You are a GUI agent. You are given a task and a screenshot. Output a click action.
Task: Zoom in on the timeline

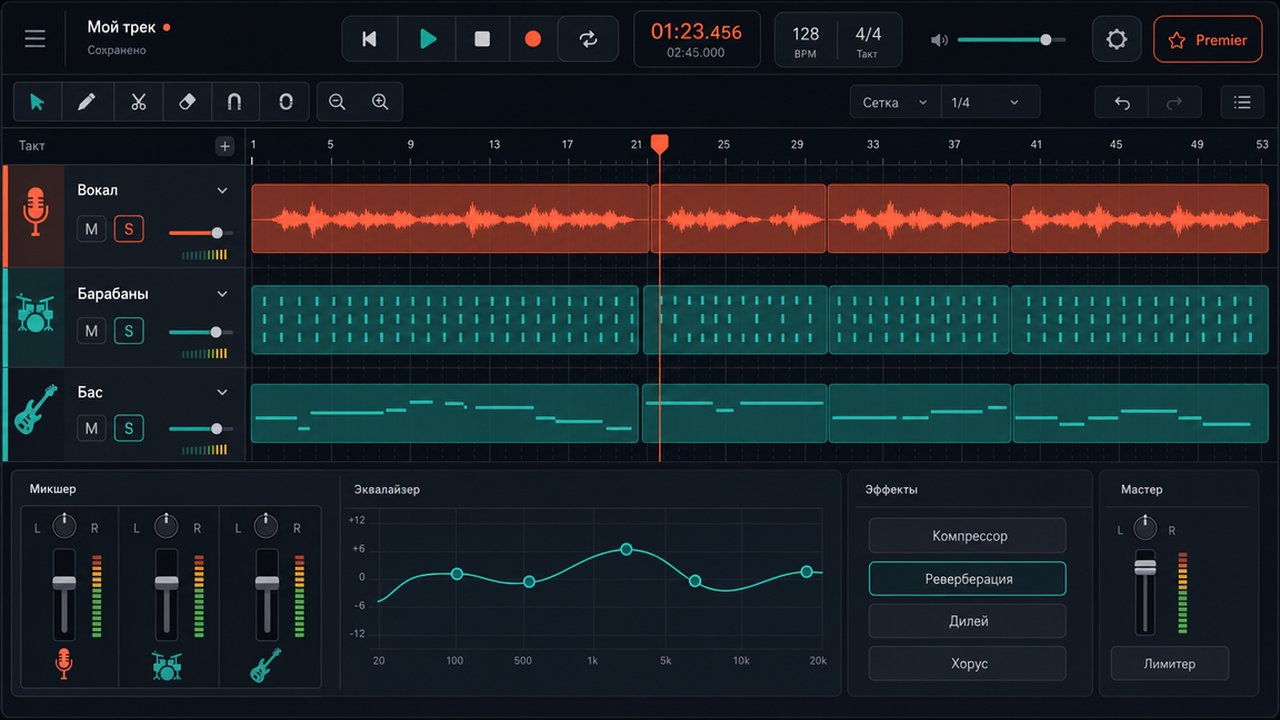[380, 102]
